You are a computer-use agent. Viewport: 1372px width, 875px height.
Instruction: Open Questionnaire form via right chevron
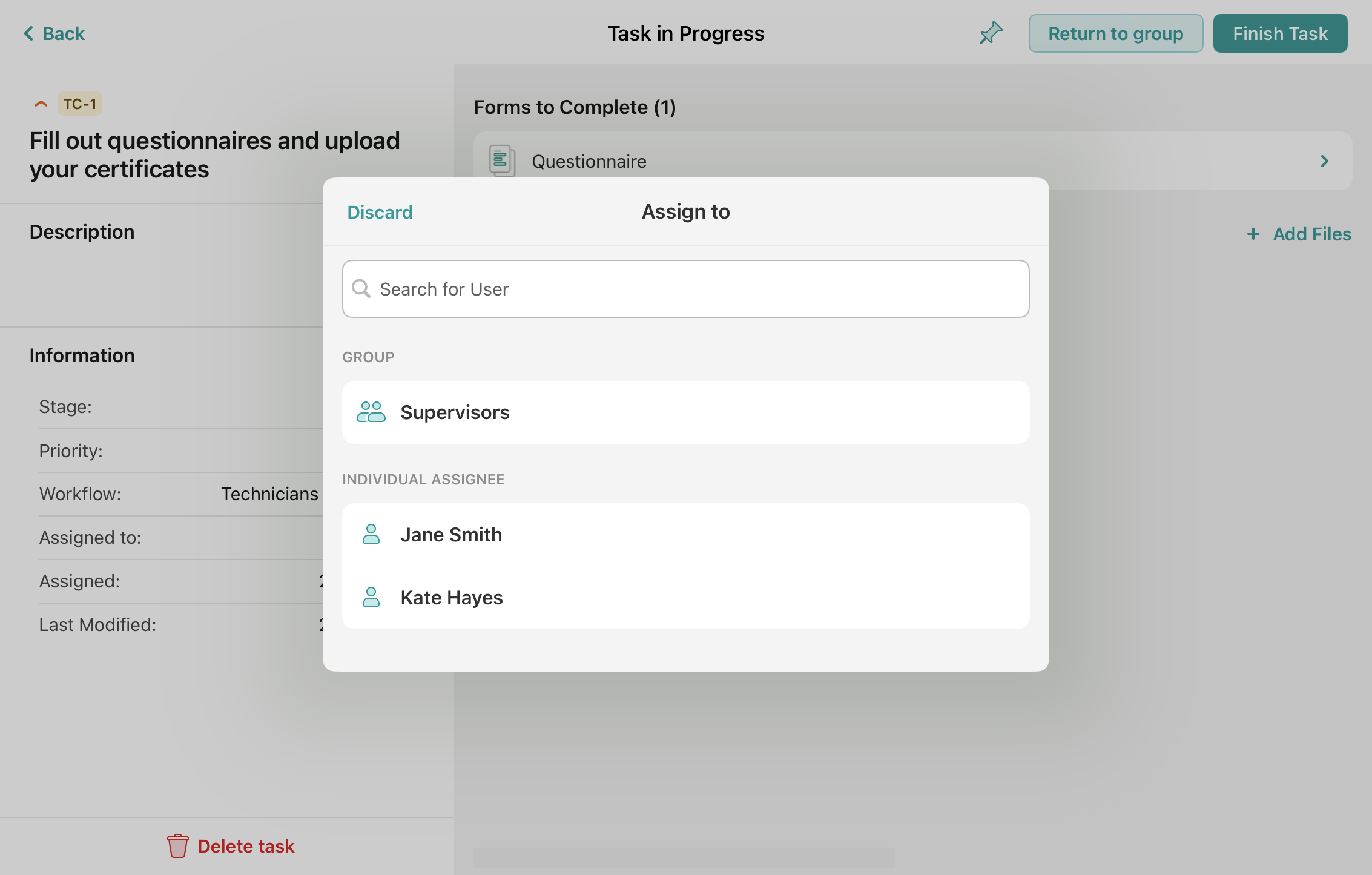tap(1324, 161)
